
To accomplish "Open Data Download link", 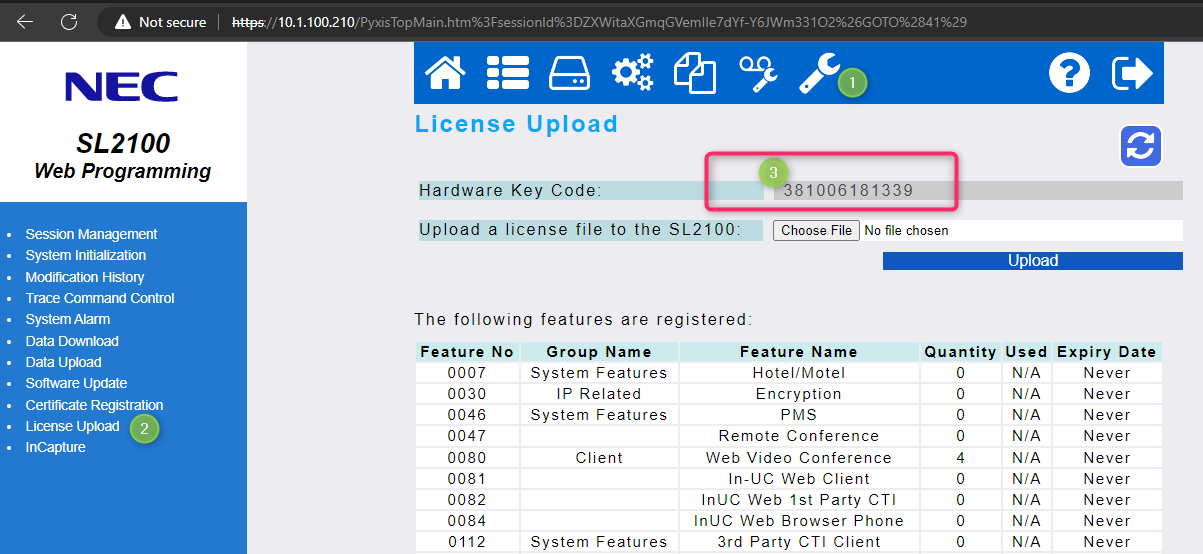I will (x=72, y=341).
